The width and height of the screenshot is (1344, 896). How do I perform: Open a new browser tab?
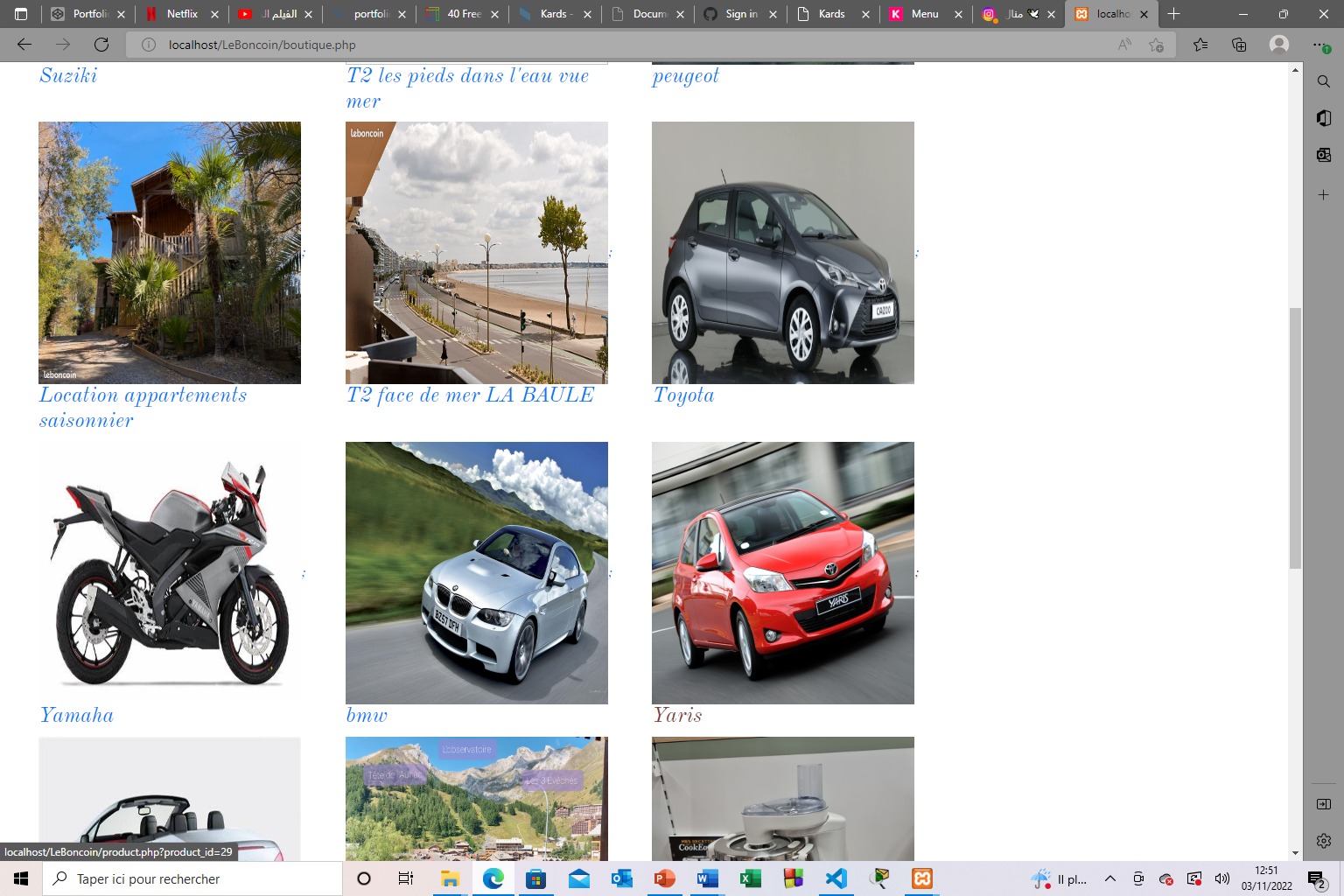point(1174,14)
